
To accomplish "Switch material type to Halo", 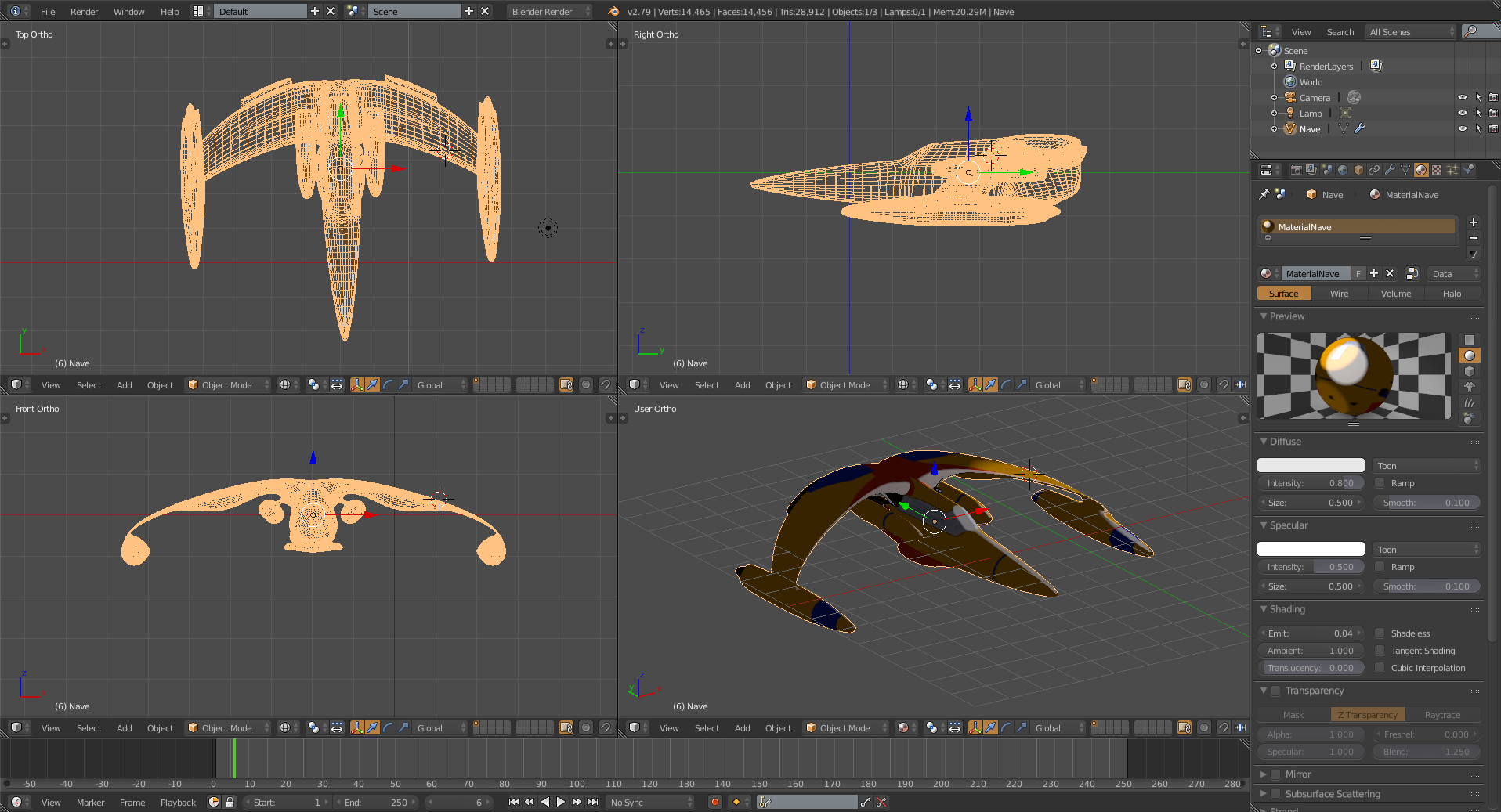I will (1452, 294).
